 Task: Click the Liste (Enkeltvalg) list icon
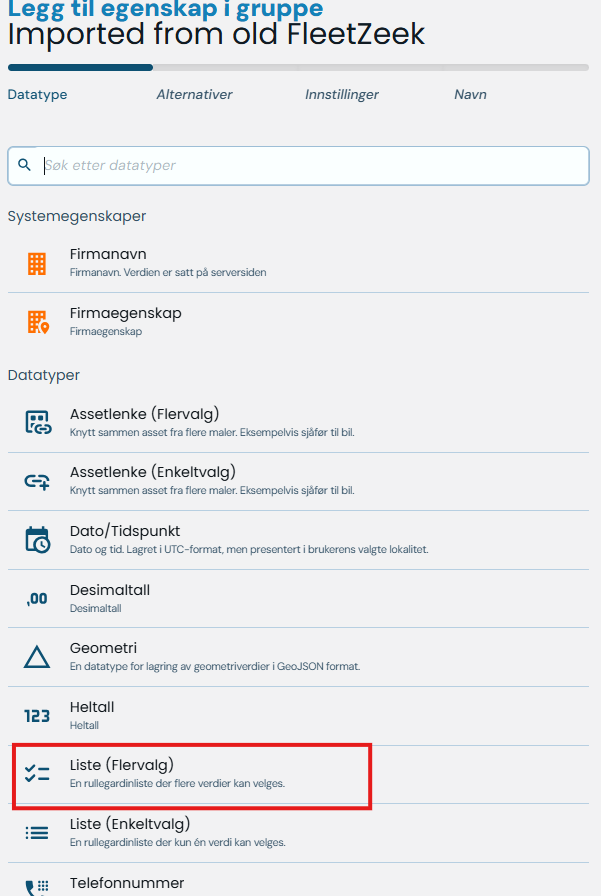(37, 832)
